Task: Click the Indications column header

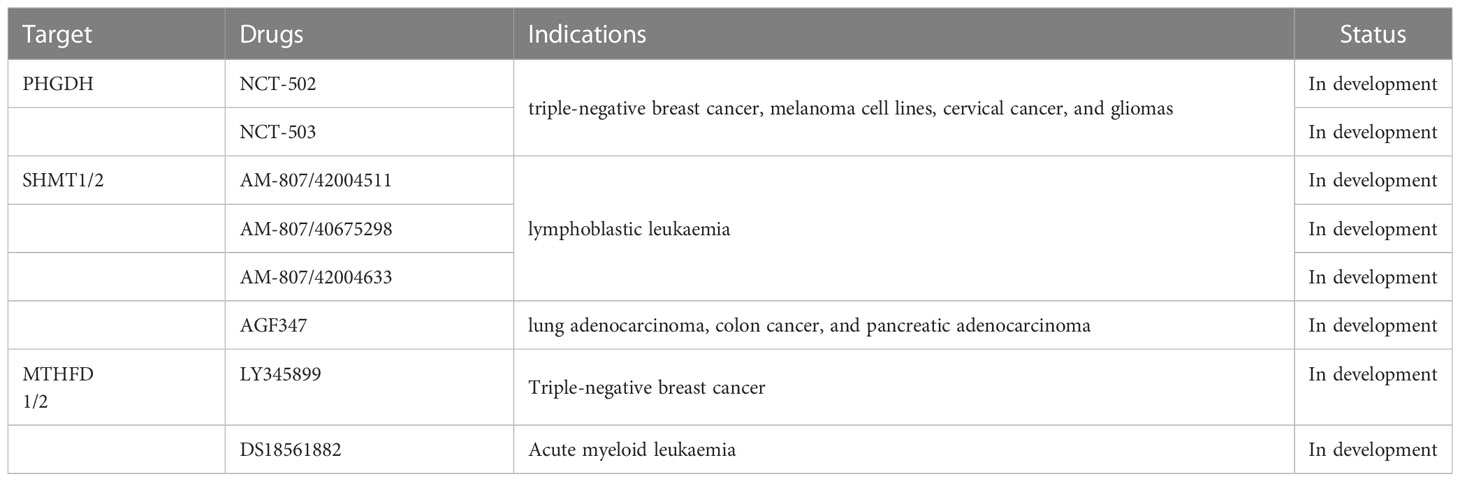Action: click(x=904, y=34)
